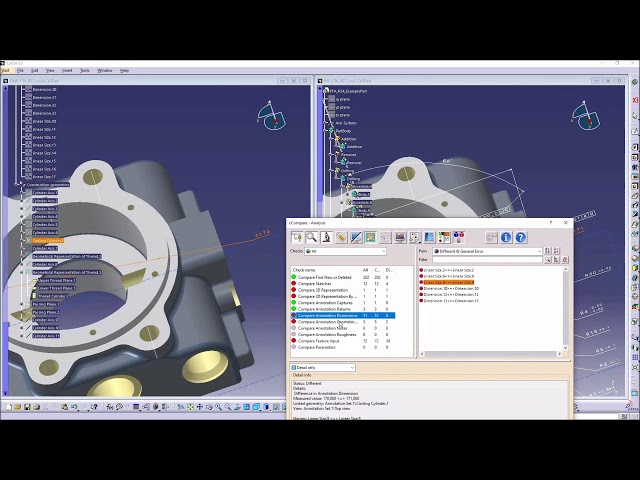Open the Tools menu
Screen dimensions: 640x480
coord(84,70)
